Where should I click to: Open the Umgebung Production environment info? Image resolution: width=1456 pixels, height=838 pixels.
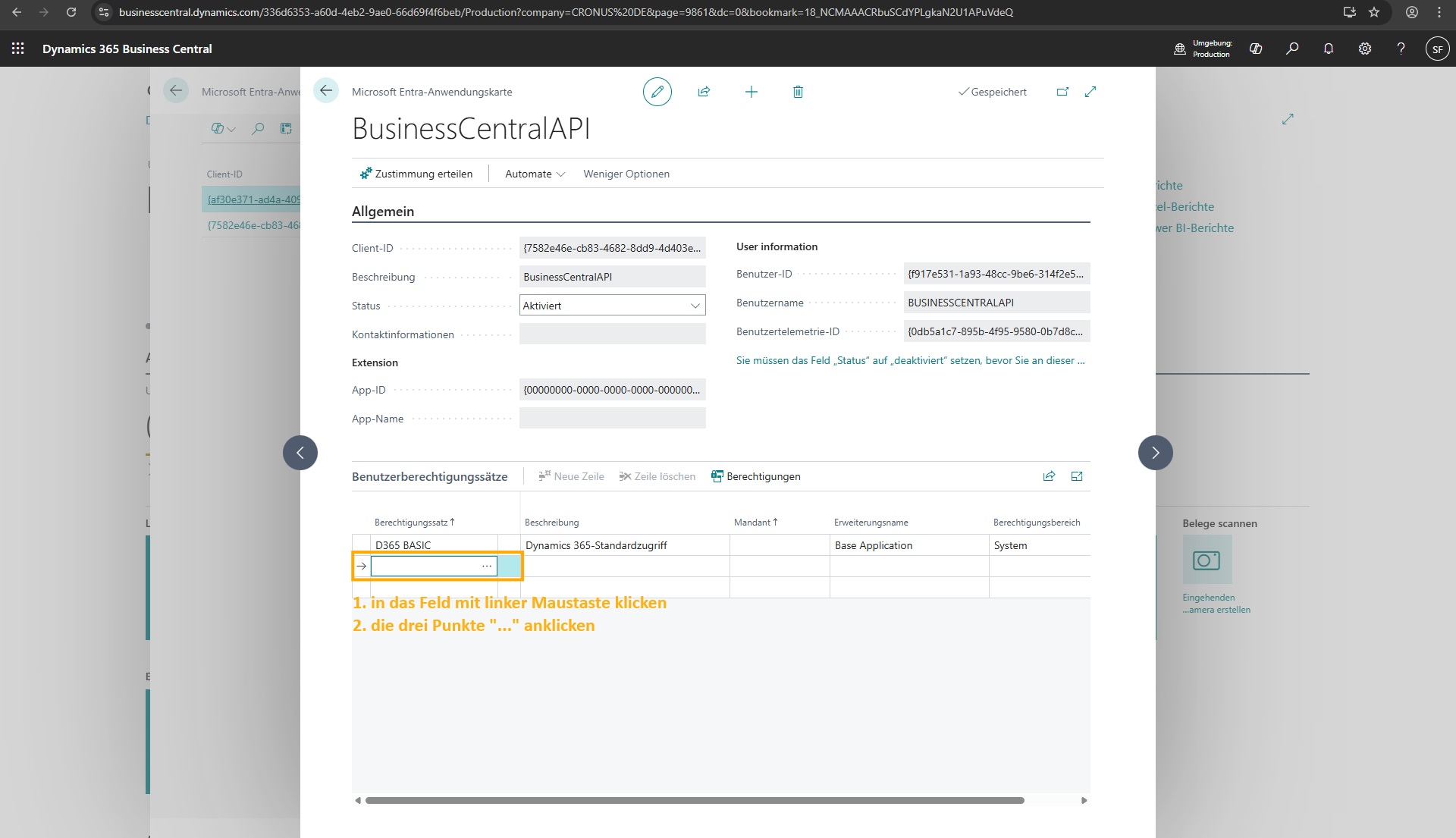[1203, 49]
